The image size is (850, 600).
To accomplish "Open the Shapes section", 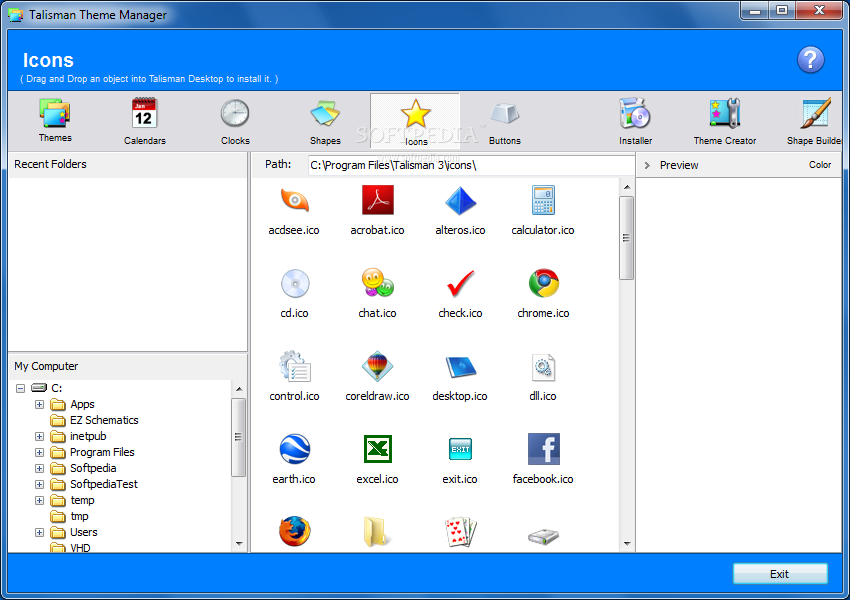I will [325, 122].
